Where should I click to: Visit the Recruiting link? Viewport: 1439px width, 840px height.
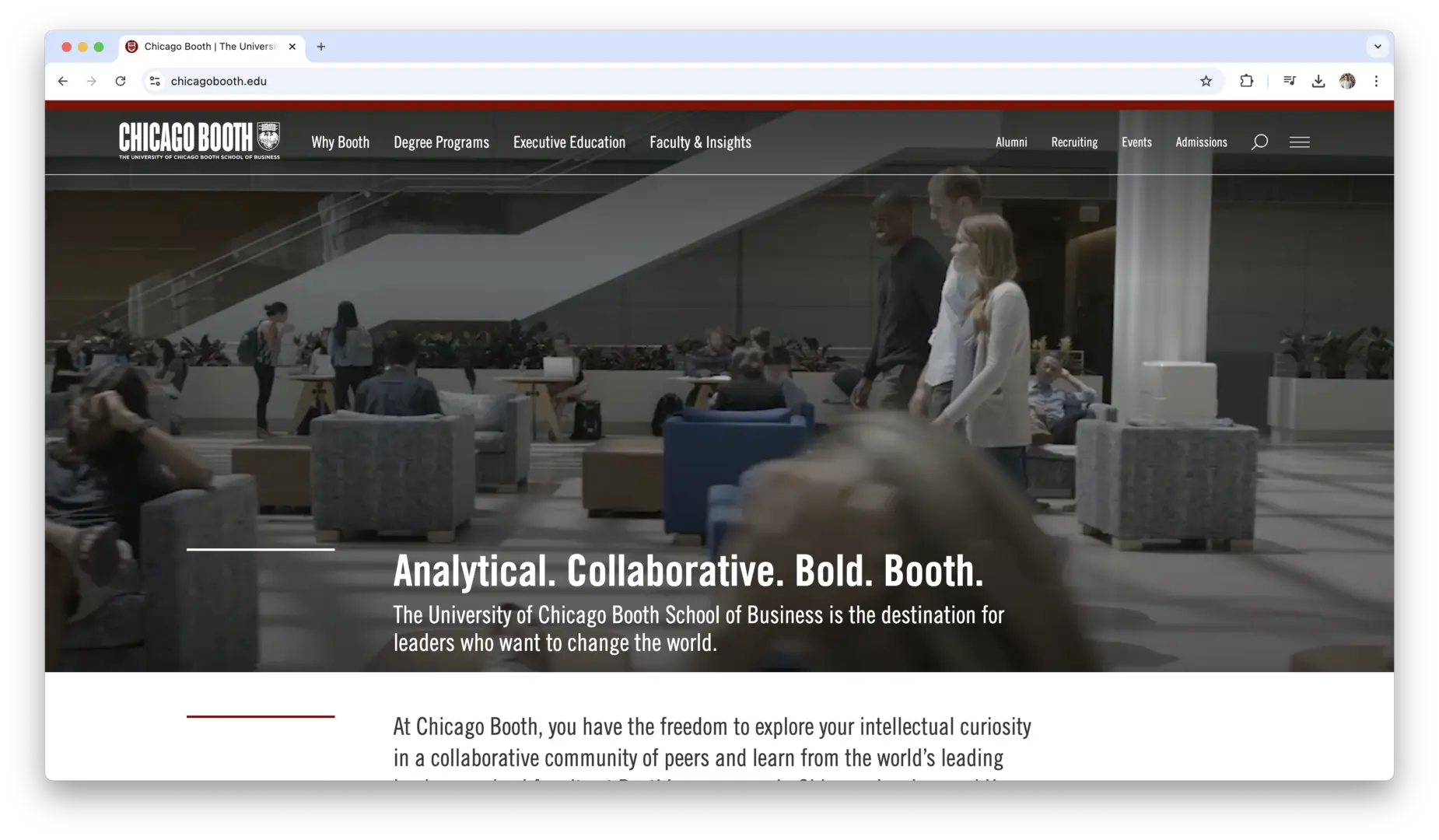(1074, 142)
